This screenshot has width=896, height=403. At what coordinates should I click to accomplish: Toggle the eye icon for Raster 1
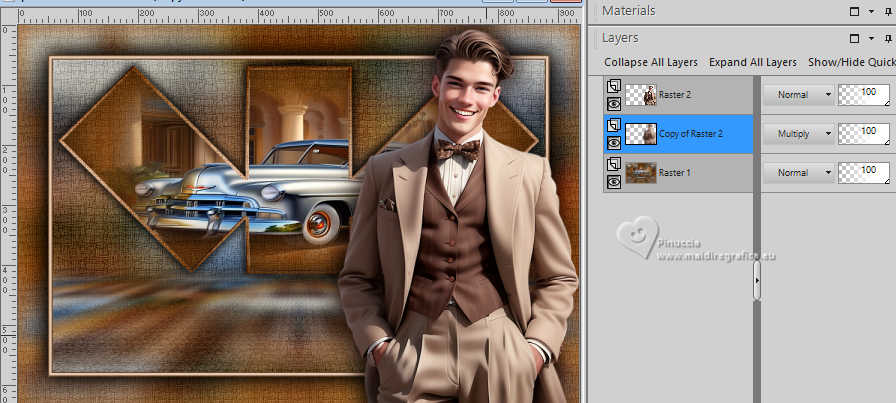[612, 181]
